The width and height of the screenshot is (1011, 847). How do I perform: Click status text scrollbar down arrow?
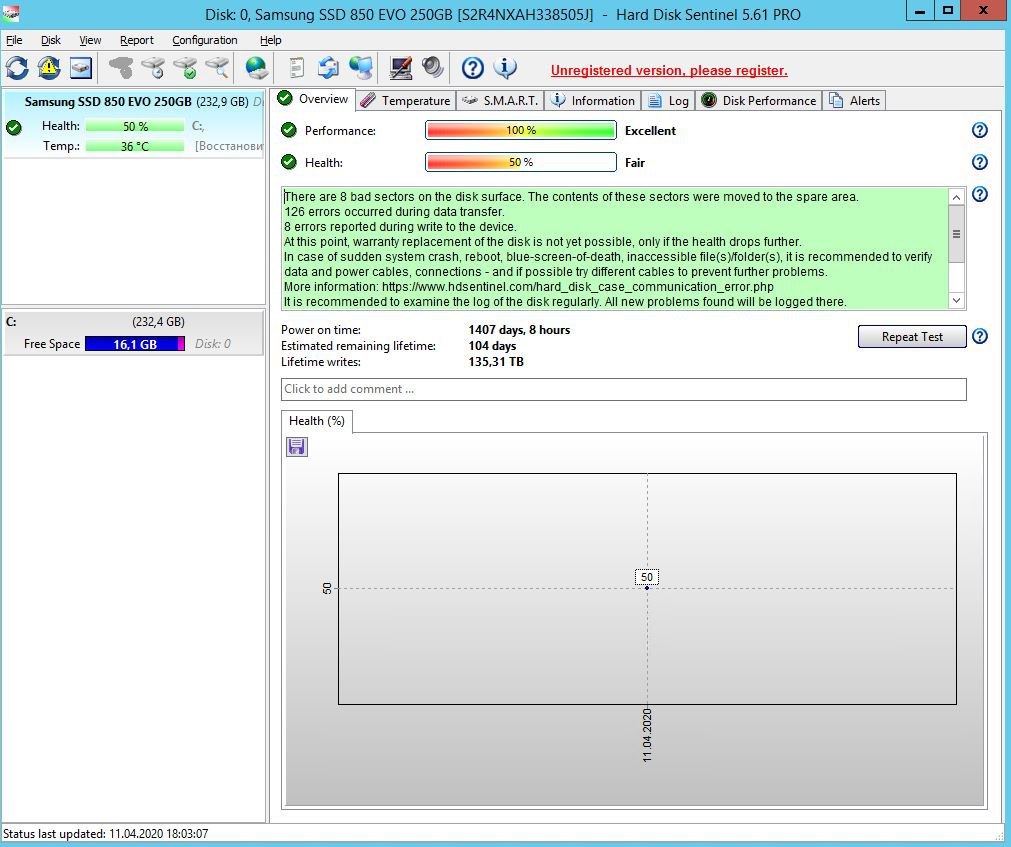coord(956,300)
